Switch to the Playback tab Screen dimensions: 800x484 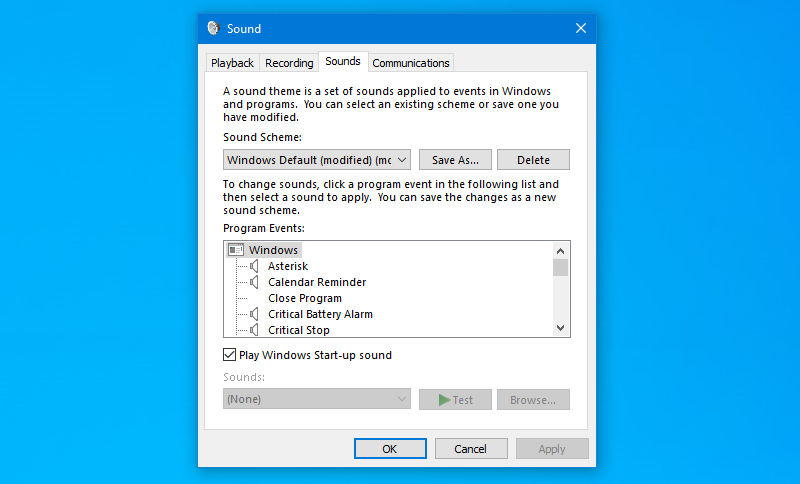tap(232, 63)
